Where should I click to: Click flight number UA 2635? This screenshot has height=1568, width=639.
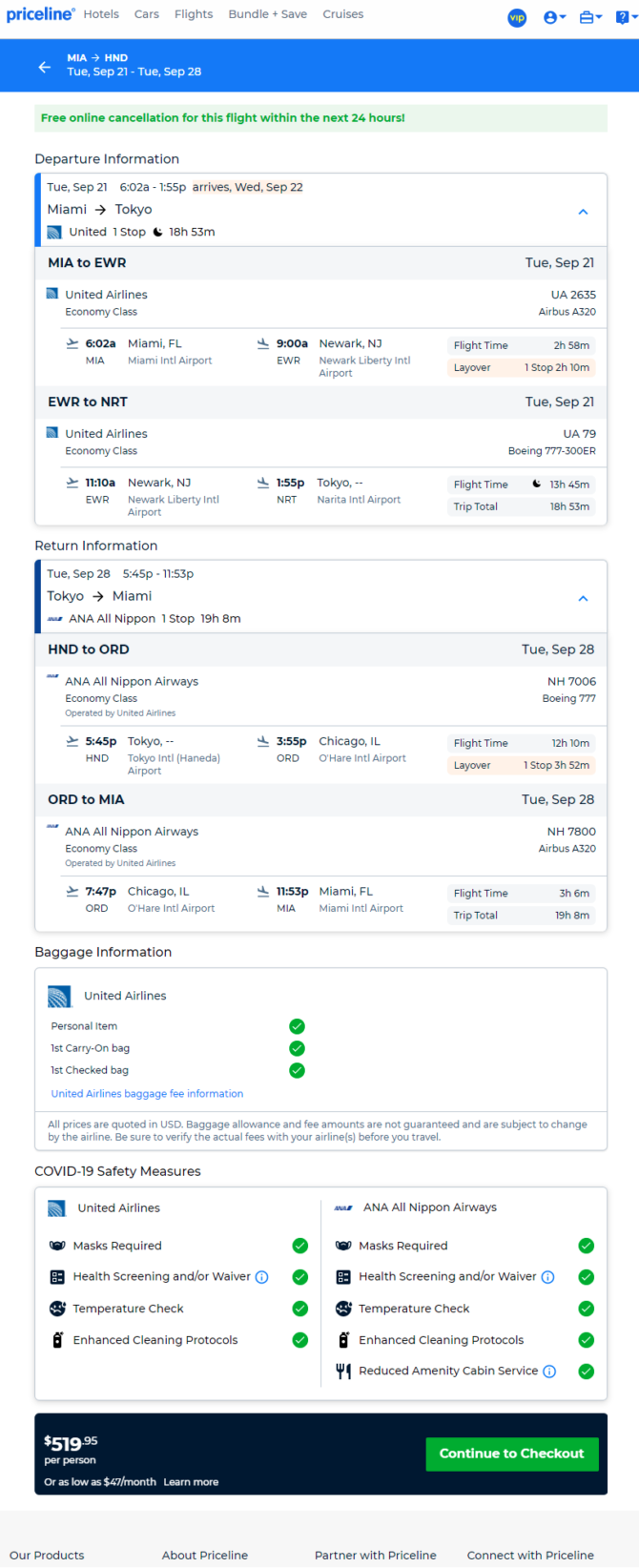[573, 295]
